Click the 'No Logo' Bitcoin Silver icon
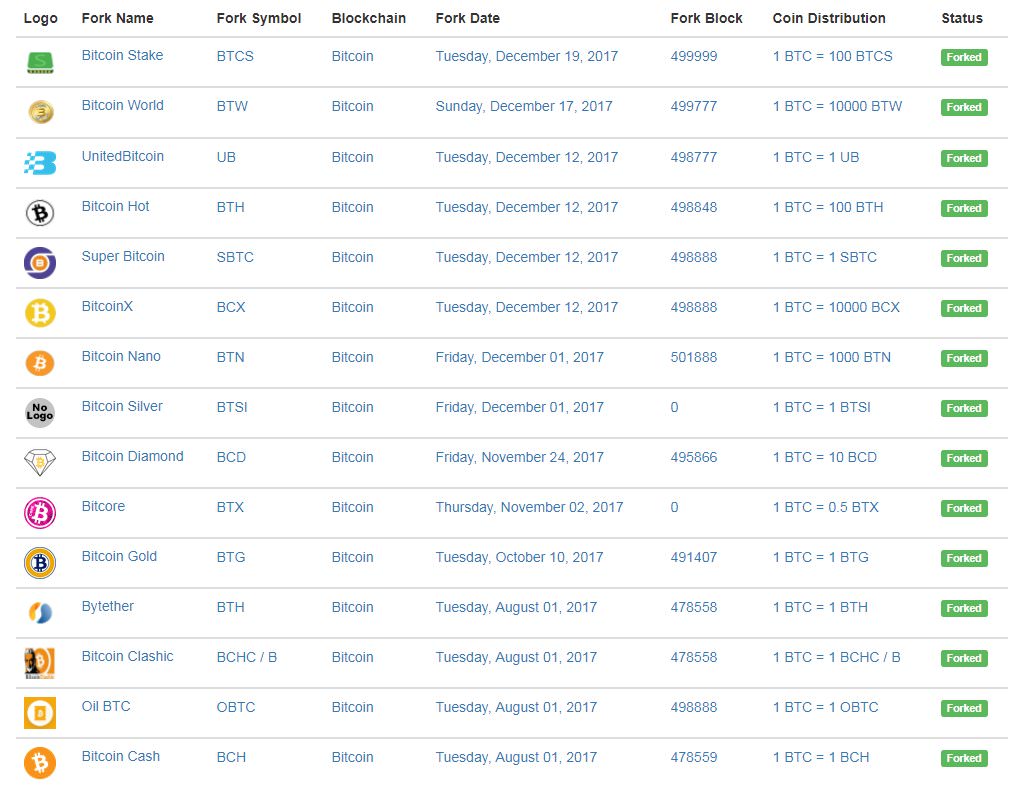1026x787 pixels. coord(40,413)
